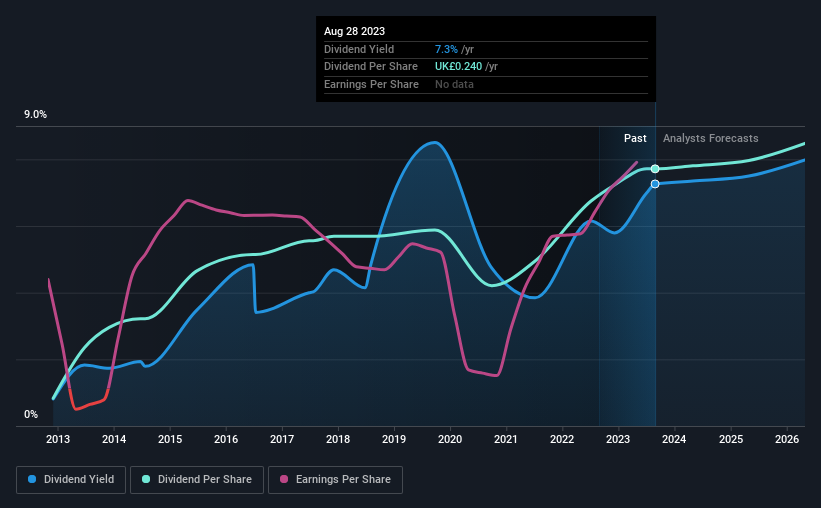Viewport: 821px width, 508px height.
Task: Click the UK£0.240 dividend per share value
Action: 458,67
